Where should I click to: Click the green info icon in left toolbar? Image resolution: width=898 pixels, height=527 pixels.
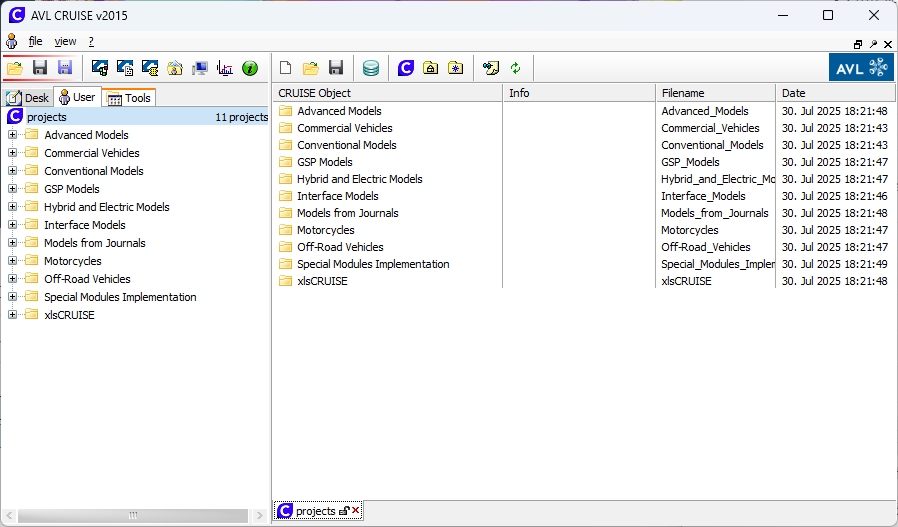(x=250, y=69)
